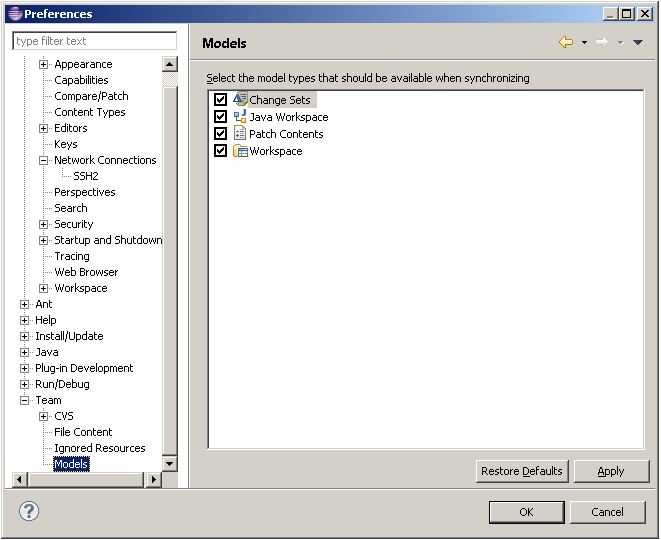The image size is (661, 540).
Task: Maximize the Preferences window
Action: [627, 14]
